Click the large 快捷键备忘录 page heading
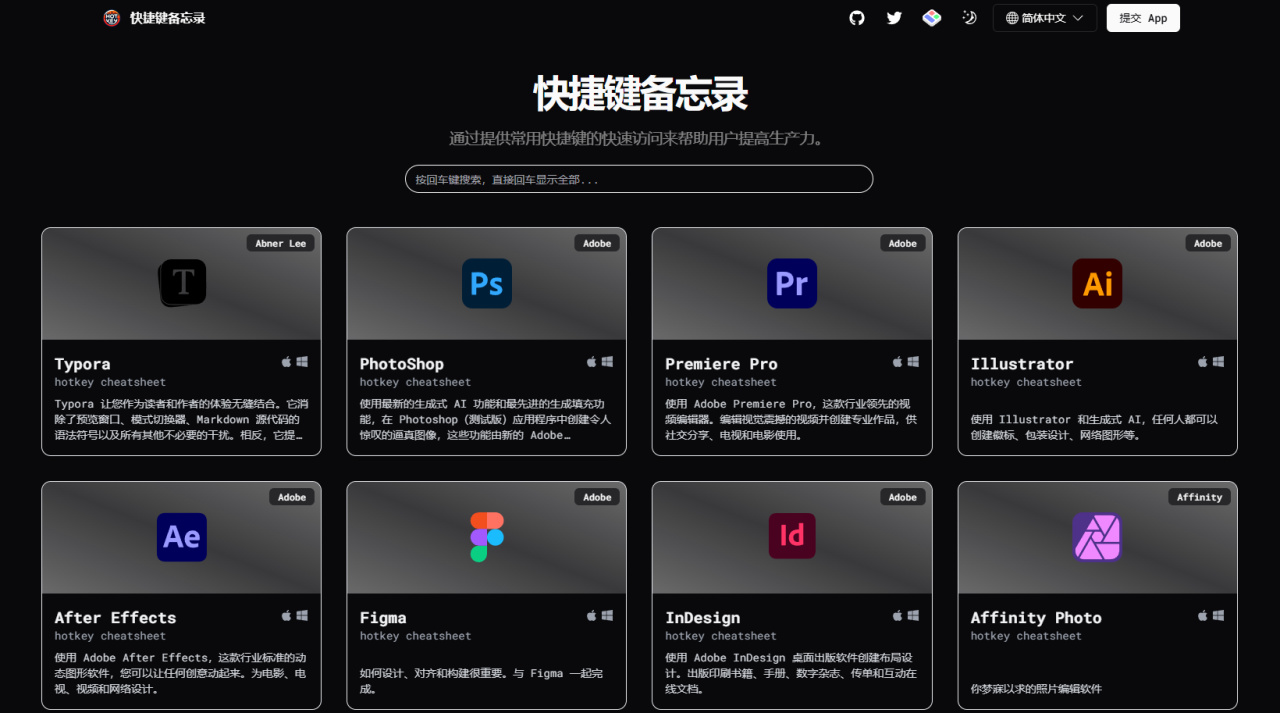 click(x=640, y=94)
